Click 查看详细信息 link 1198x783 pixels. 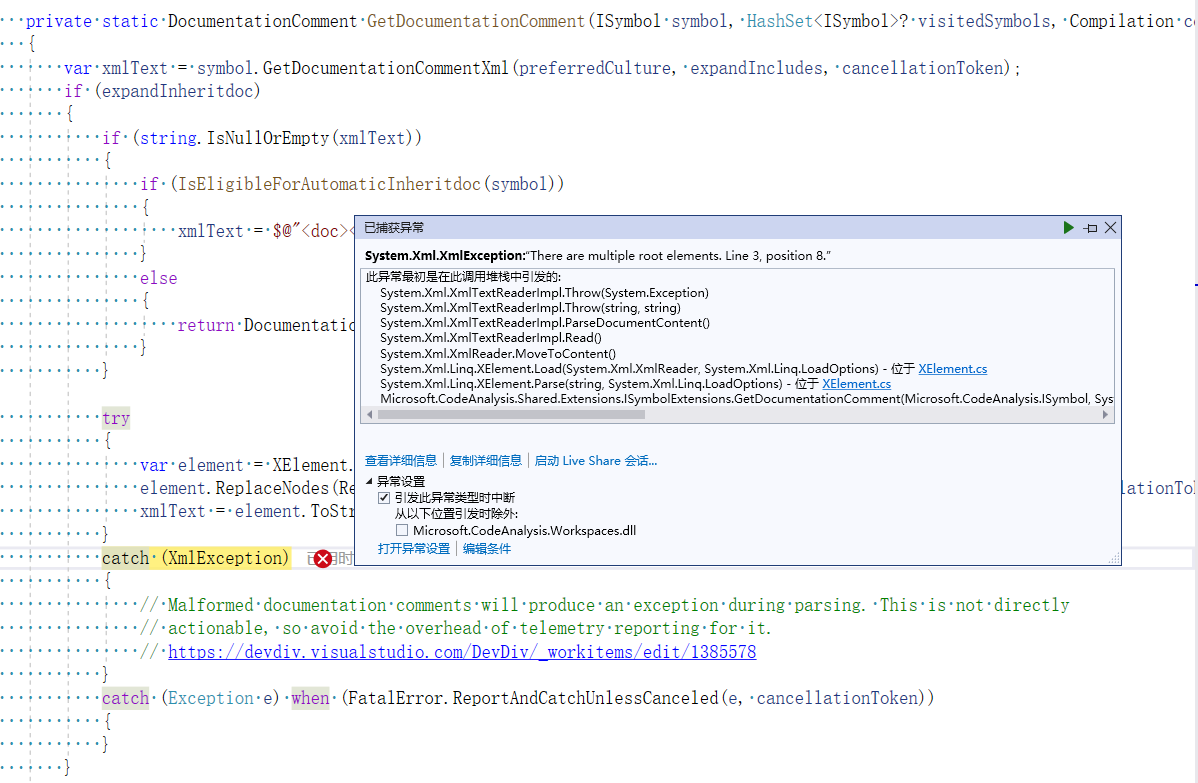pos(400,461)
